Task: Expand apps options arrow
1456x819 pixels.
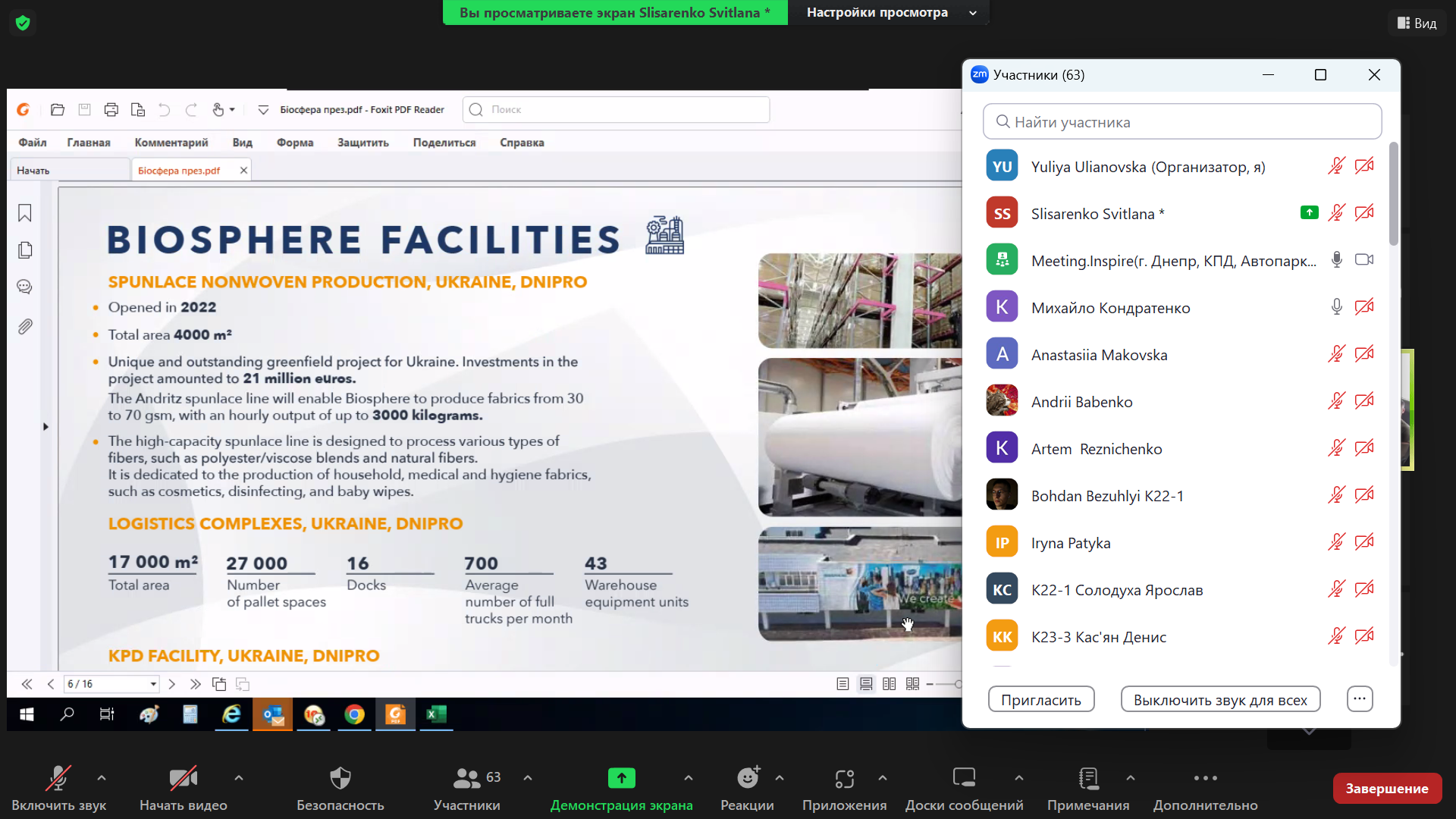Action: pos(883,777)
